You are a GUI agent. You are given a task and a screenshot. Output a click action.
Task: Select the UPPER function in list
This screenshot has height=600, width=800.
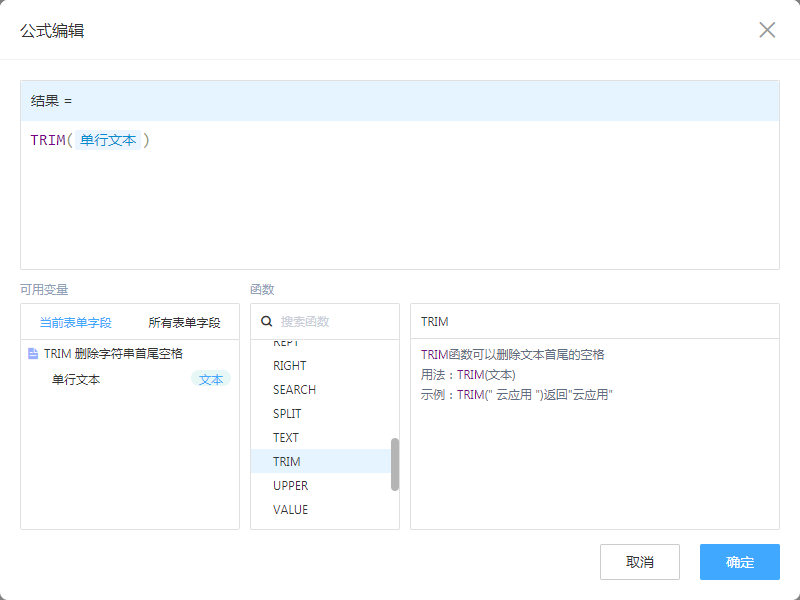coord(290,486)
